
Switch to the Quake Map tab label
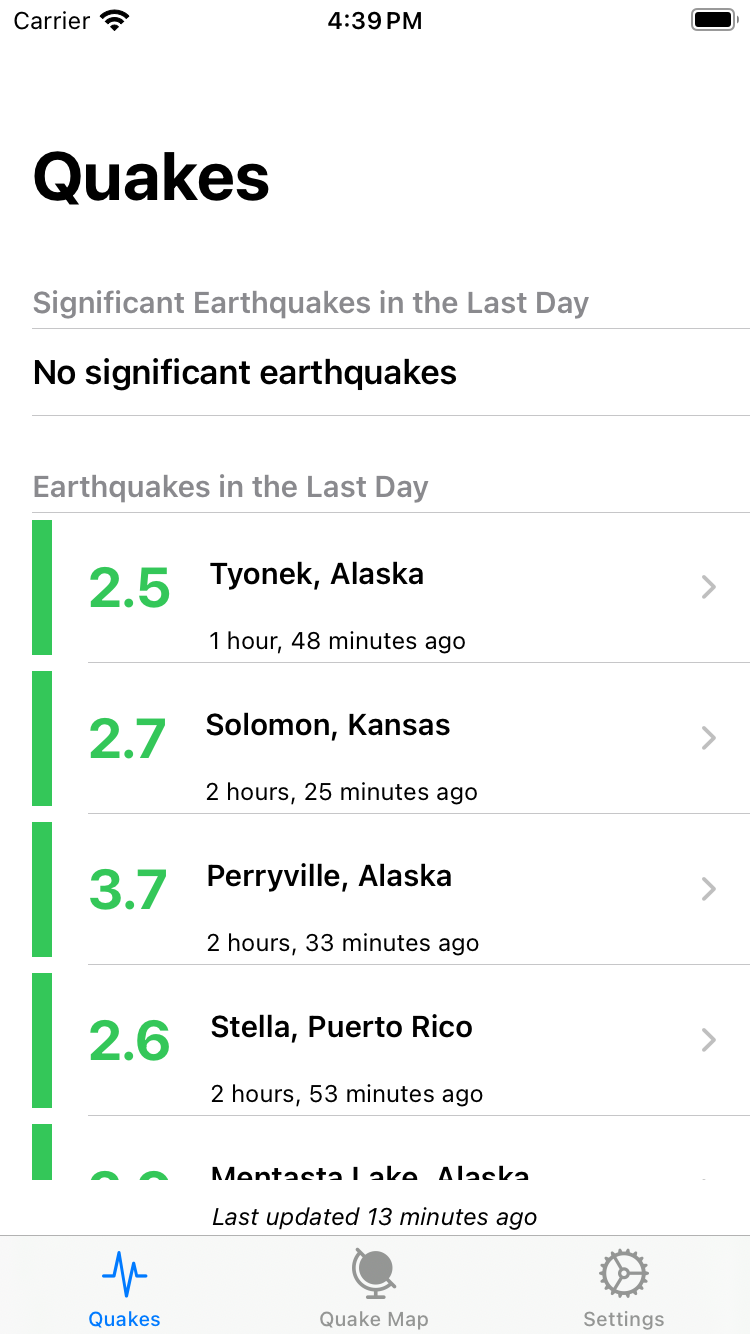click(x=374, y=1319)
